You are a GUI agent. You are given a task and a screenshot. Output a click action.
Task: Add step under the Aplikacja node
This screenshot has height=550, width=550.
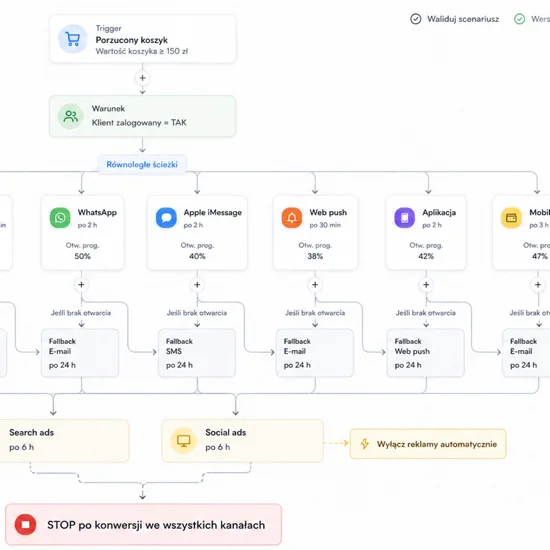(426, 285)
